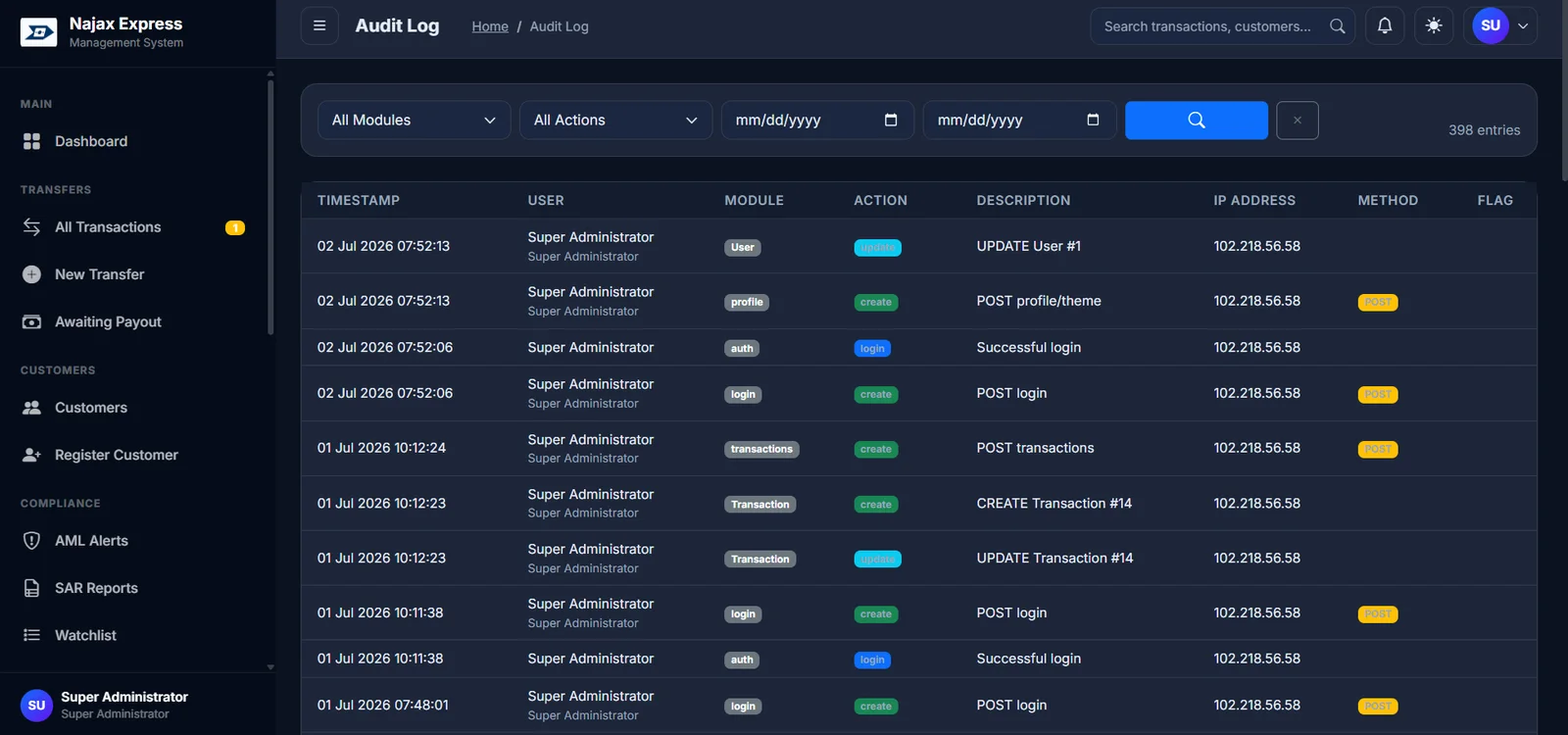Viewport: 1568px width, 735px height.
Task: Click login action badge at 07:52:06
Action: (872, 349)
